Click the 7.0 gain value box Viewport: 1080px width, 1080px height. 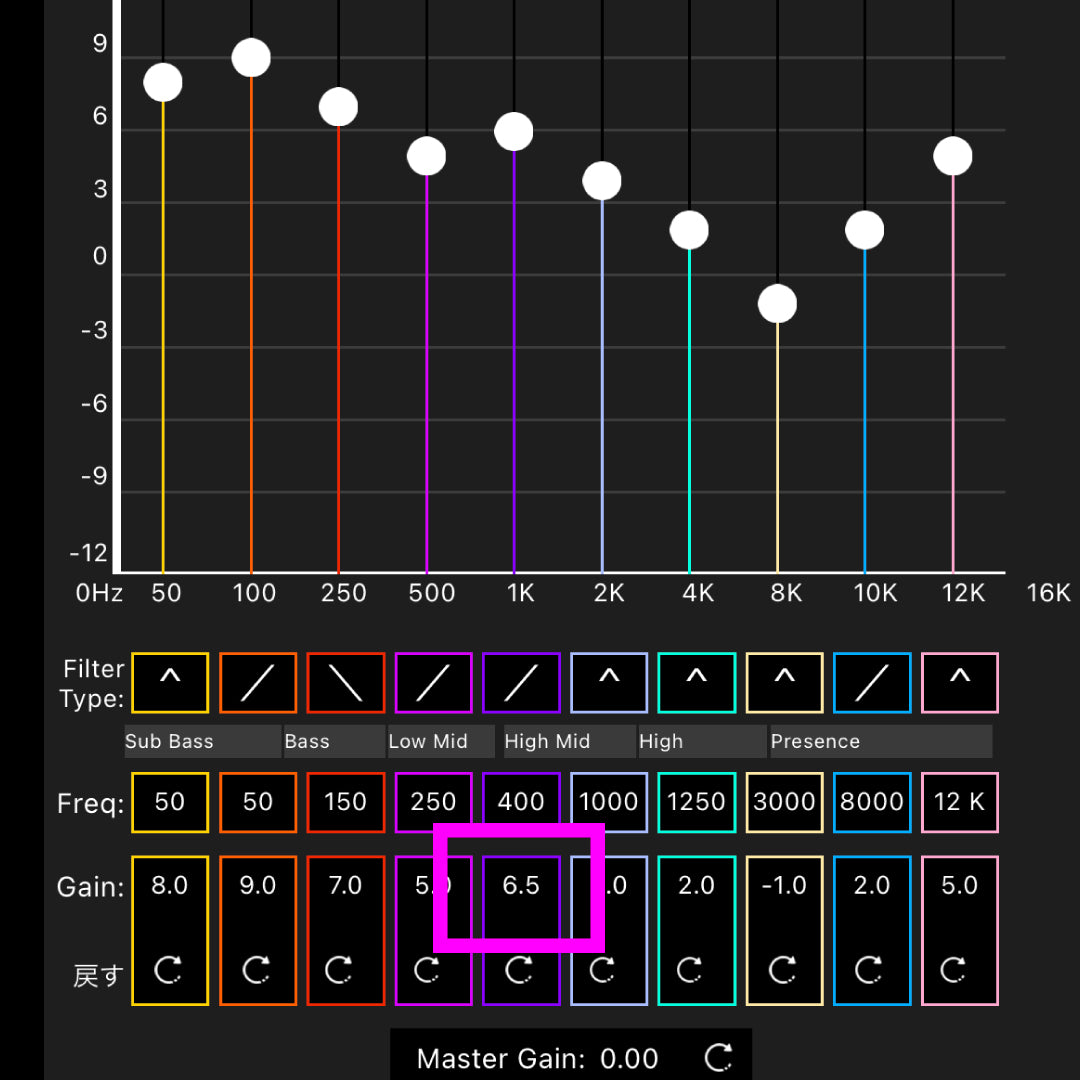pos(346,886)
